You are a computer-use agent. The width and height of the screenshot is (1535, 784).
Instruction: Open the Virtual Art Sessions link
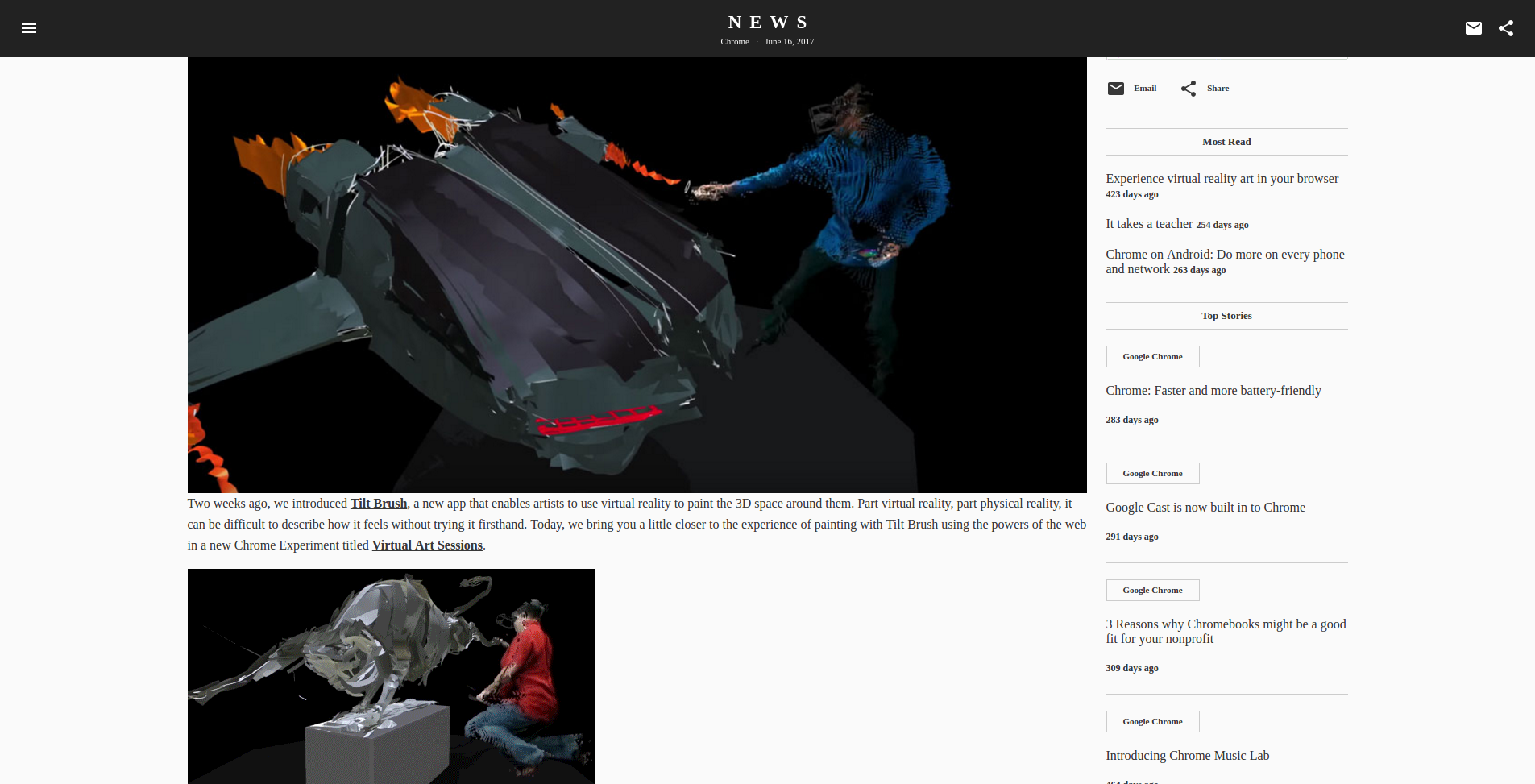click(427, 545)
